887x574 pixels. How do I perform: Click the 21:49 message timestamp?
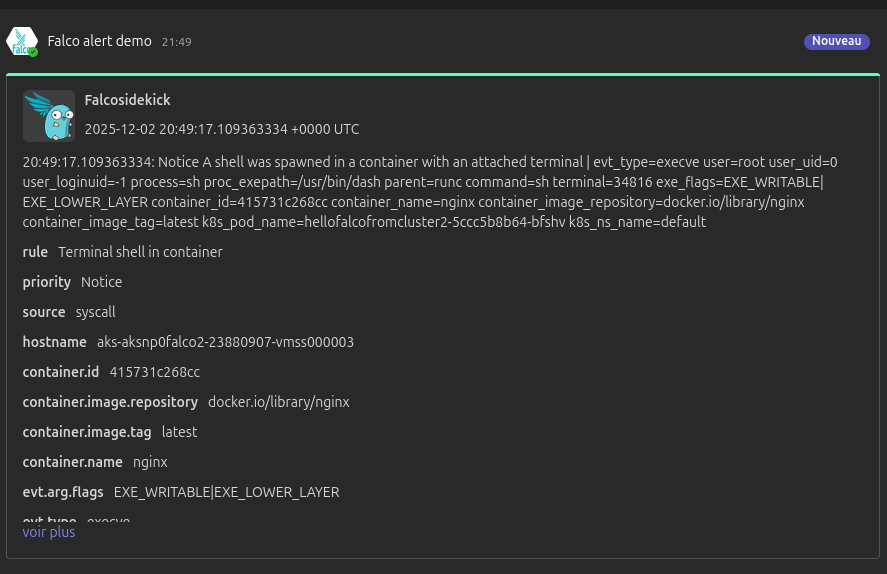tap(176, 42)
